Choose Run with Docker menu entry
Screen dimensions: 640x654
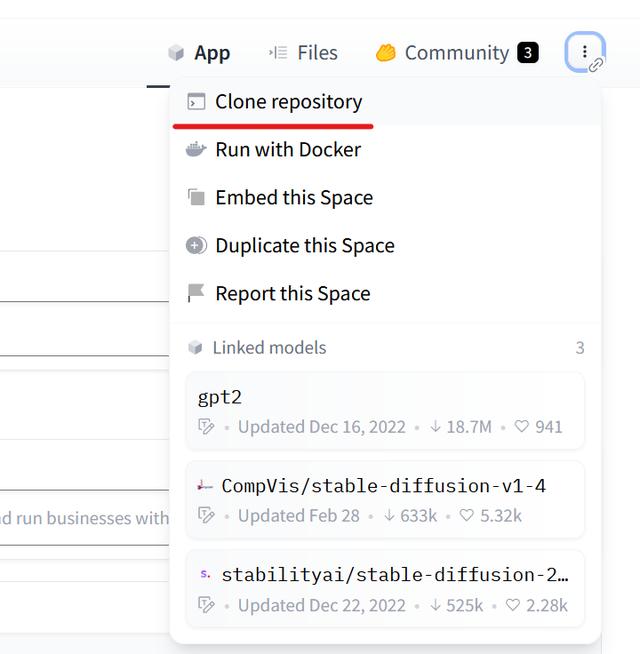click(385, 150)
